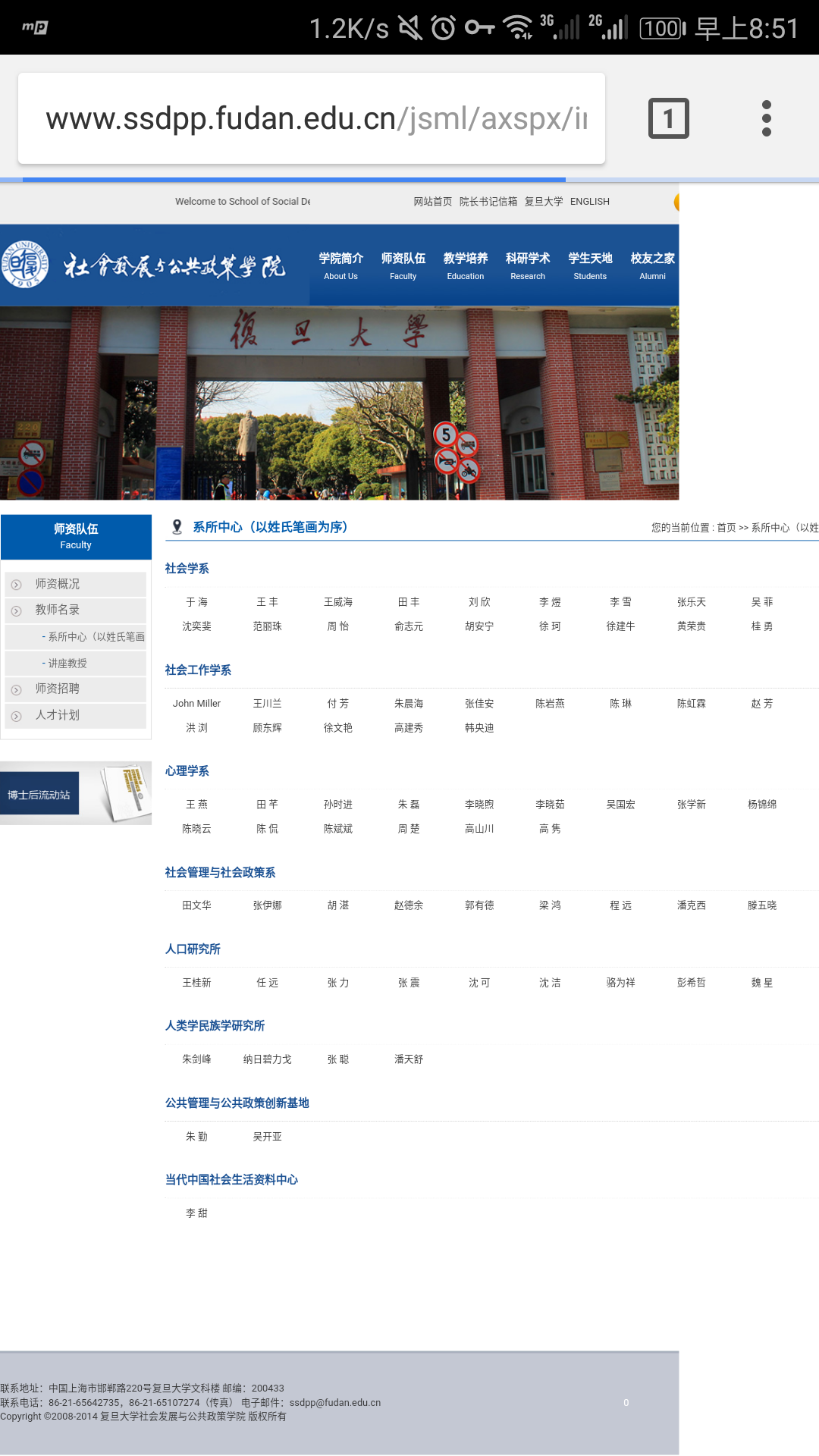Expand 师资概况 sidebar item
This screenshot has height=1456, width=819.
tap(76, 584)
